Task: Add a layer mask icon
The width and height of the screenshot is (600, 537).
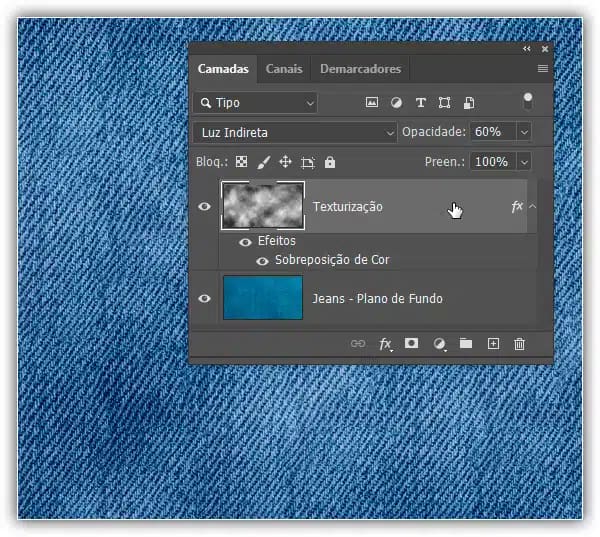Action: (411, 343)
